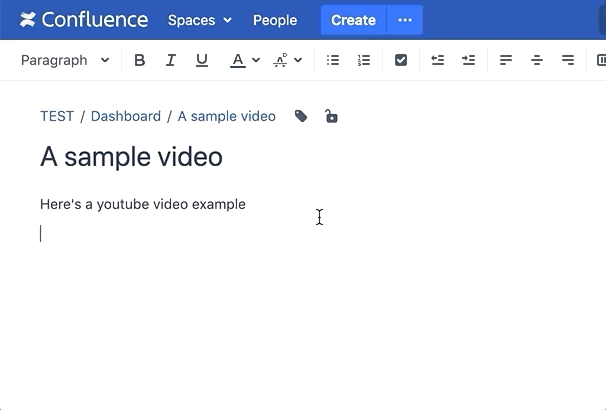The width and height of the screenshot is (606, 410).
Task: Go to the People page
Action: tap(275, 20)
